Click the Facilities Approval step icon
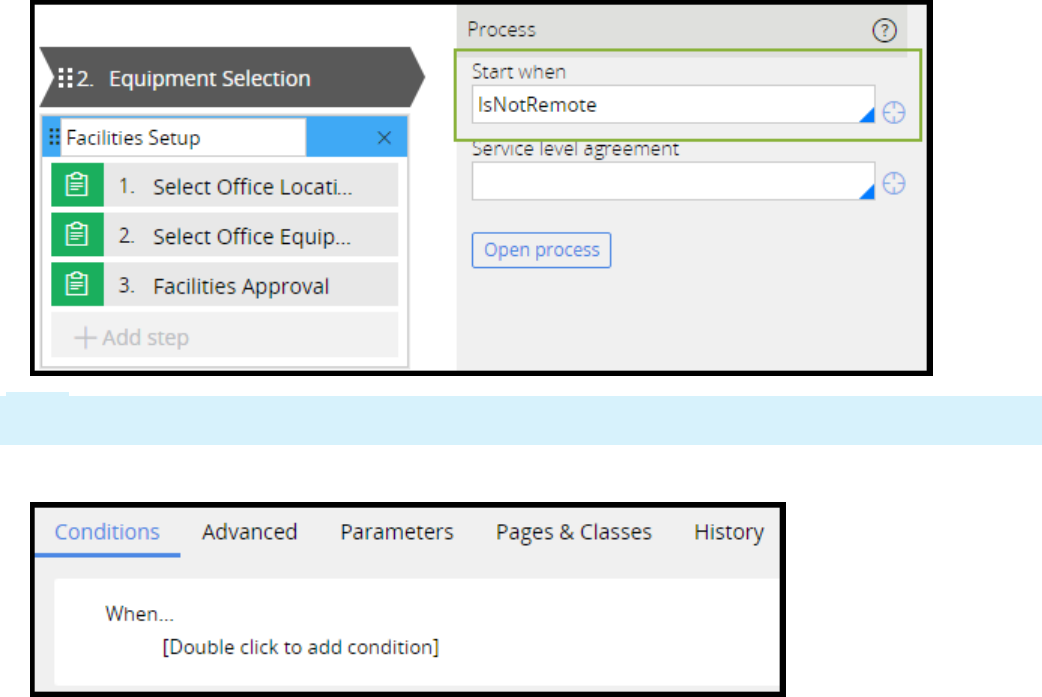The image size is (1042, 697). tap(77, 286)
